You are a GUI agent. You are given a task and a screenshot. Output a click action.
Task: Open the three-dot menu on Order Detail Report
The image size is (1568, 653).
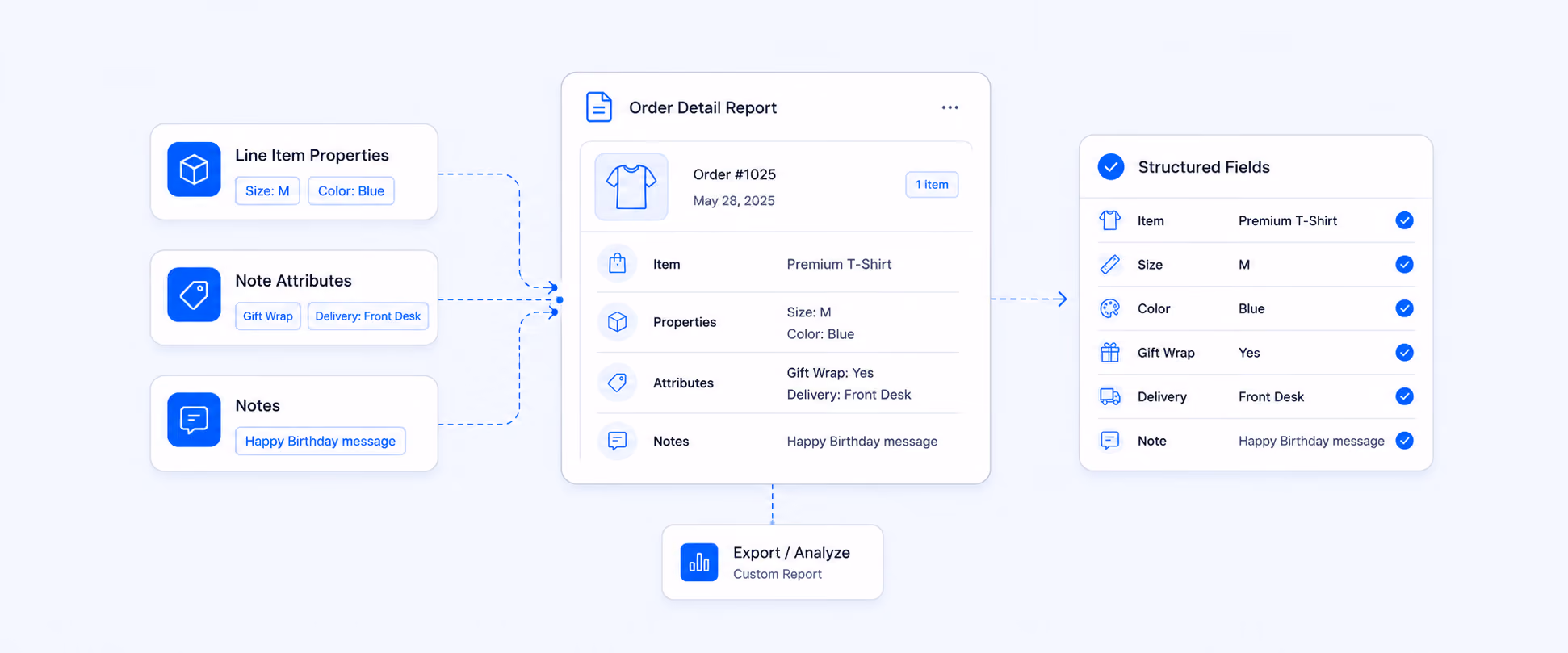click(950, 107)
